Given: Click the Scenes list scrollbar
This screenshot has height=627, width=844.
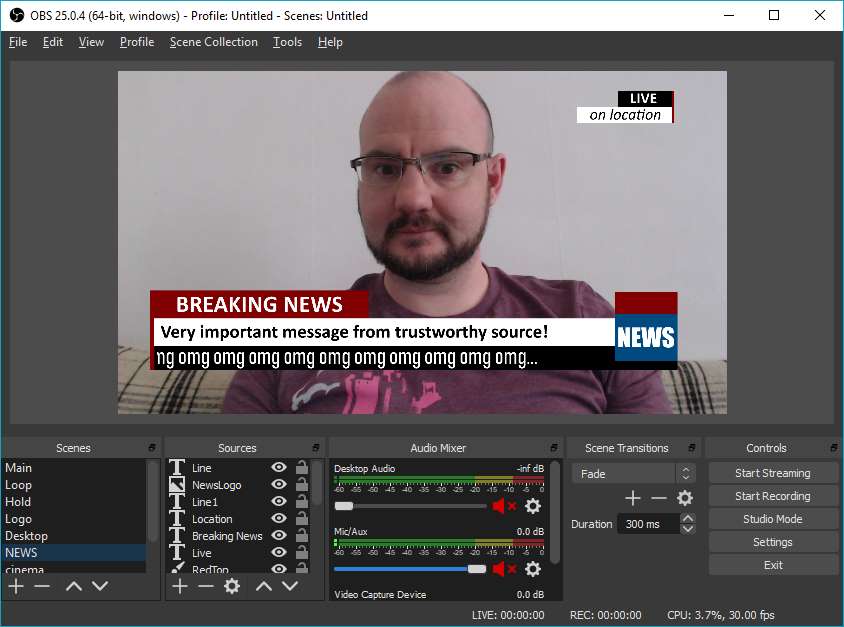Looking at the screenshot, I should (153, 501).
